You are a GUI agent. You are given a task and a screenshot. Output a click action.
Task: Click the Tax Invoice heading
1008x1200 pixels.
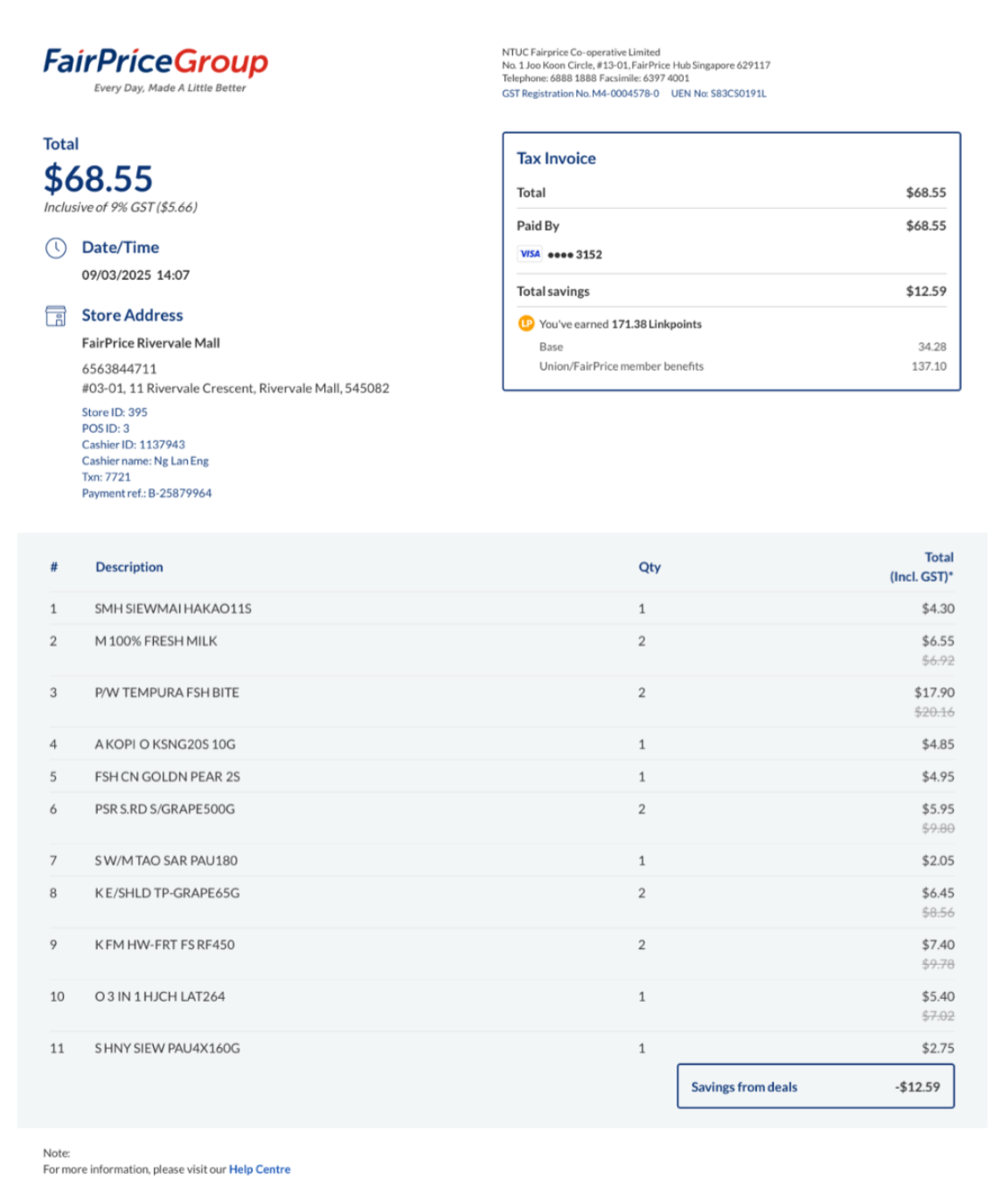556,158
